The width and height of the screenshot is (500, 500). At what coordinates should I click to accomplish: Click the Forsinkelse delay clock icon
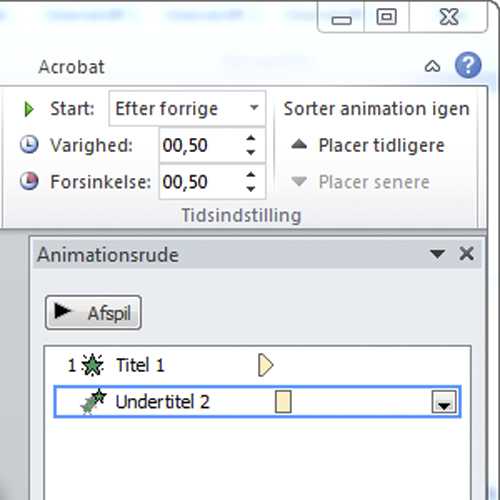pos(29,181)
